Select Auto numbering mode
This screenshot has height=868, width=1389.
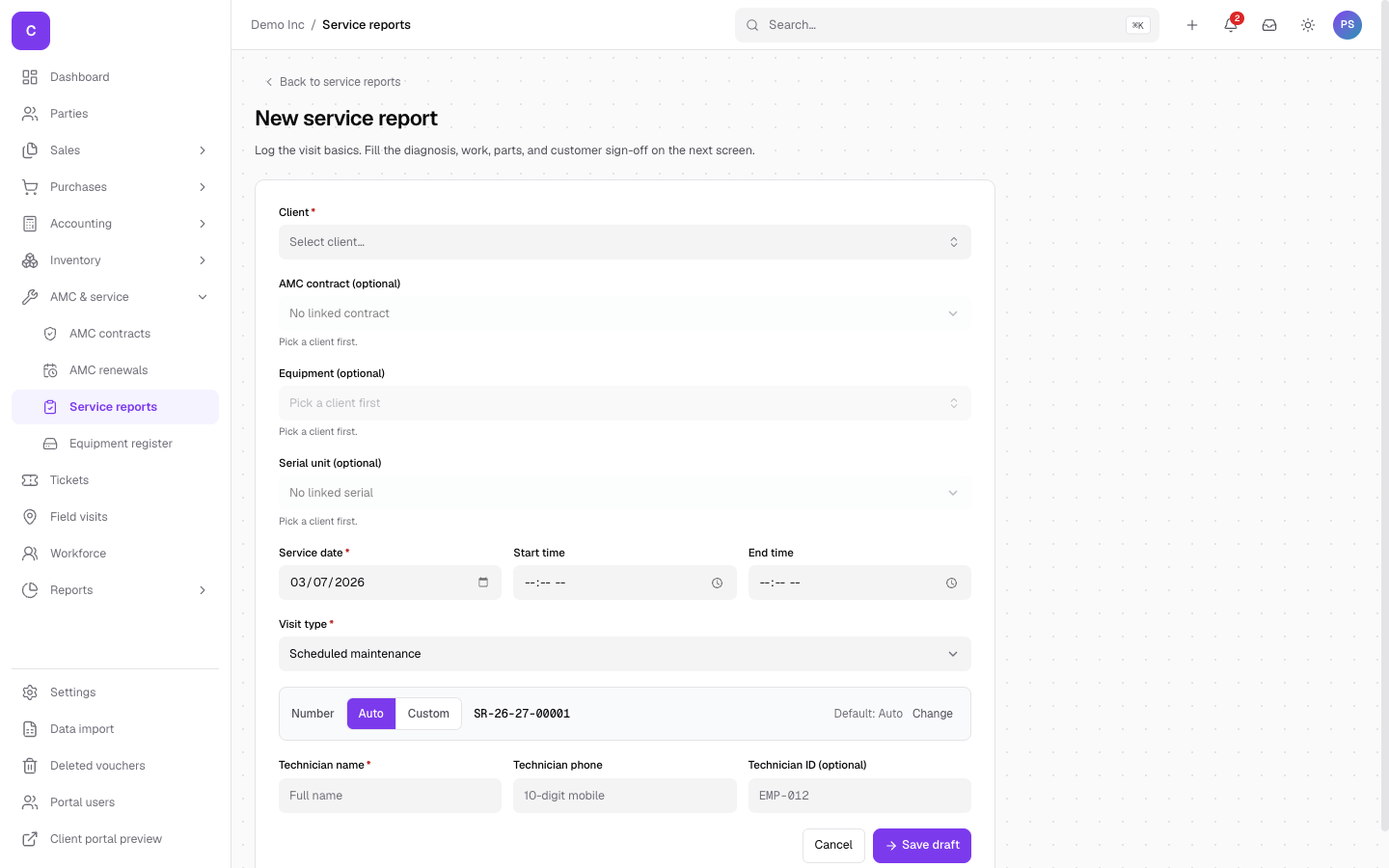(371, 714)
